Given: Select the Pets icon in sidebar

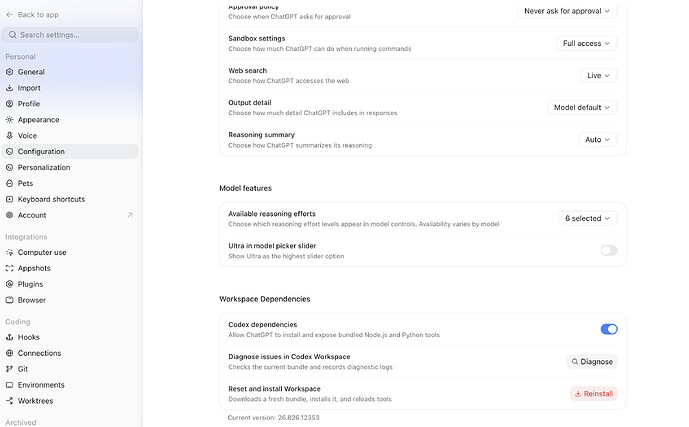Looking at the screenshot, I should 9,183.
